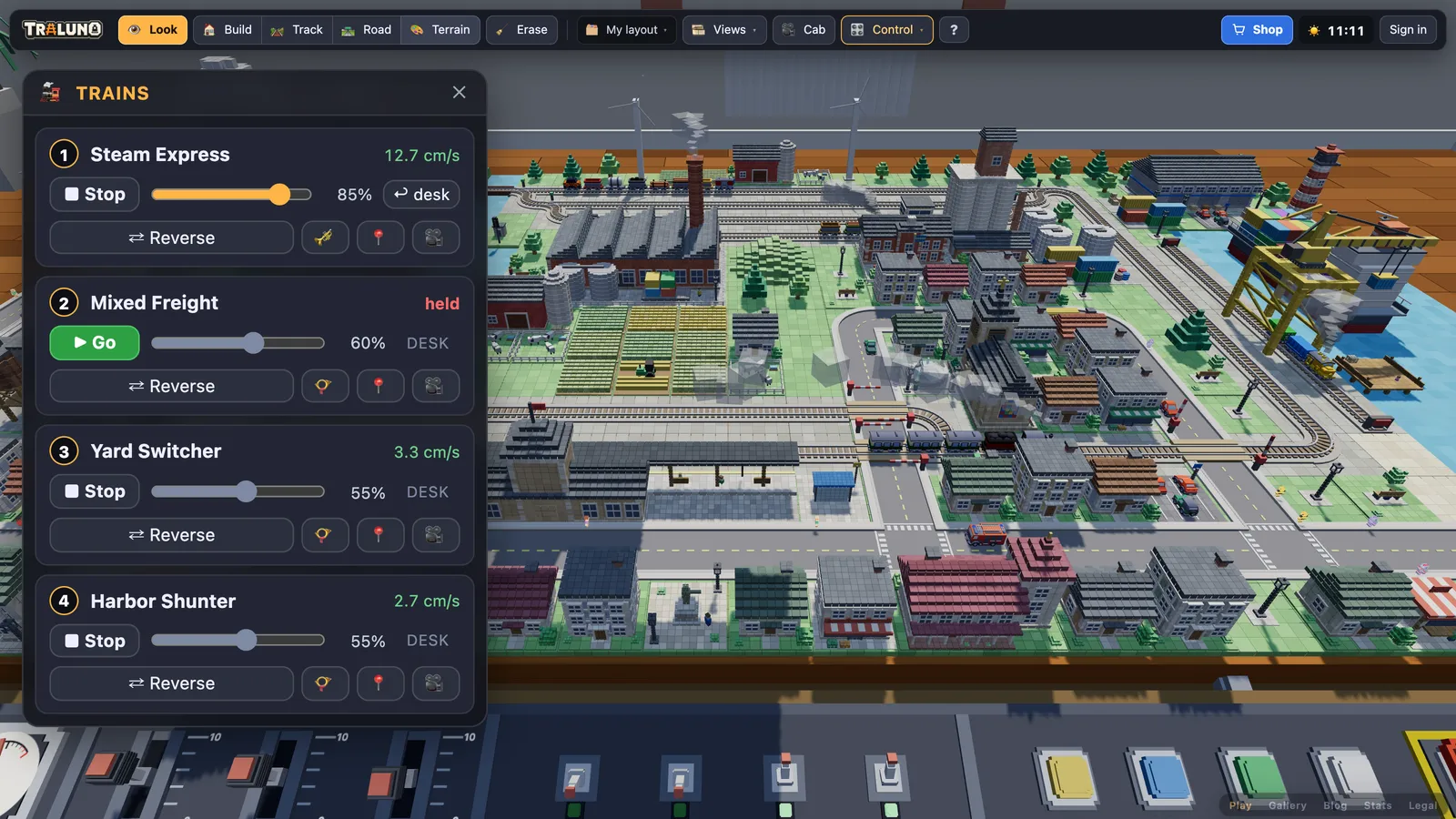1456x819 pixels.
Task: Click the Harbor Shunter location pin icon
Action: (379, 683)
